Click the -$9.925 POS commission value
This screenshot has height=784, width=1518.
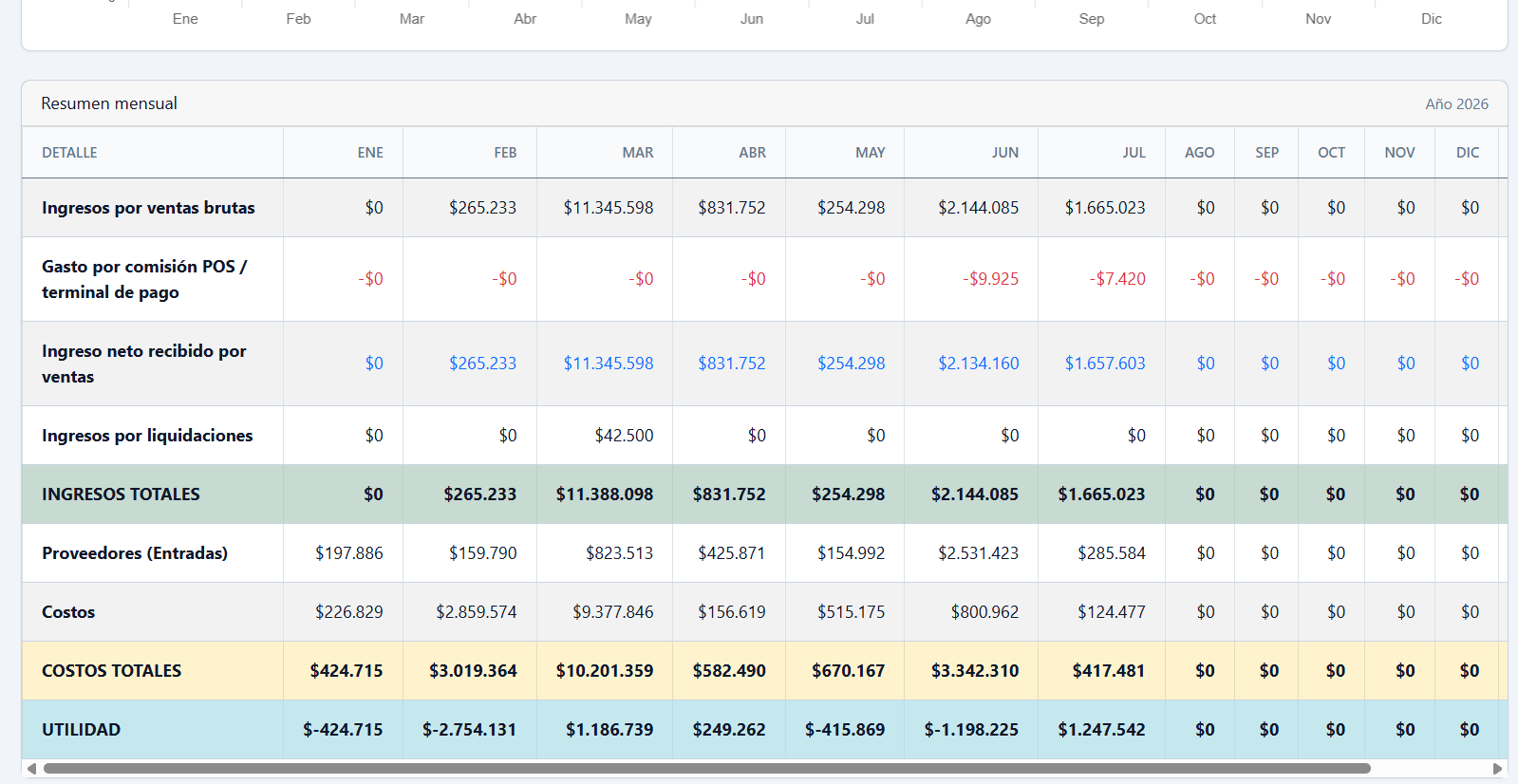point(990,279)
